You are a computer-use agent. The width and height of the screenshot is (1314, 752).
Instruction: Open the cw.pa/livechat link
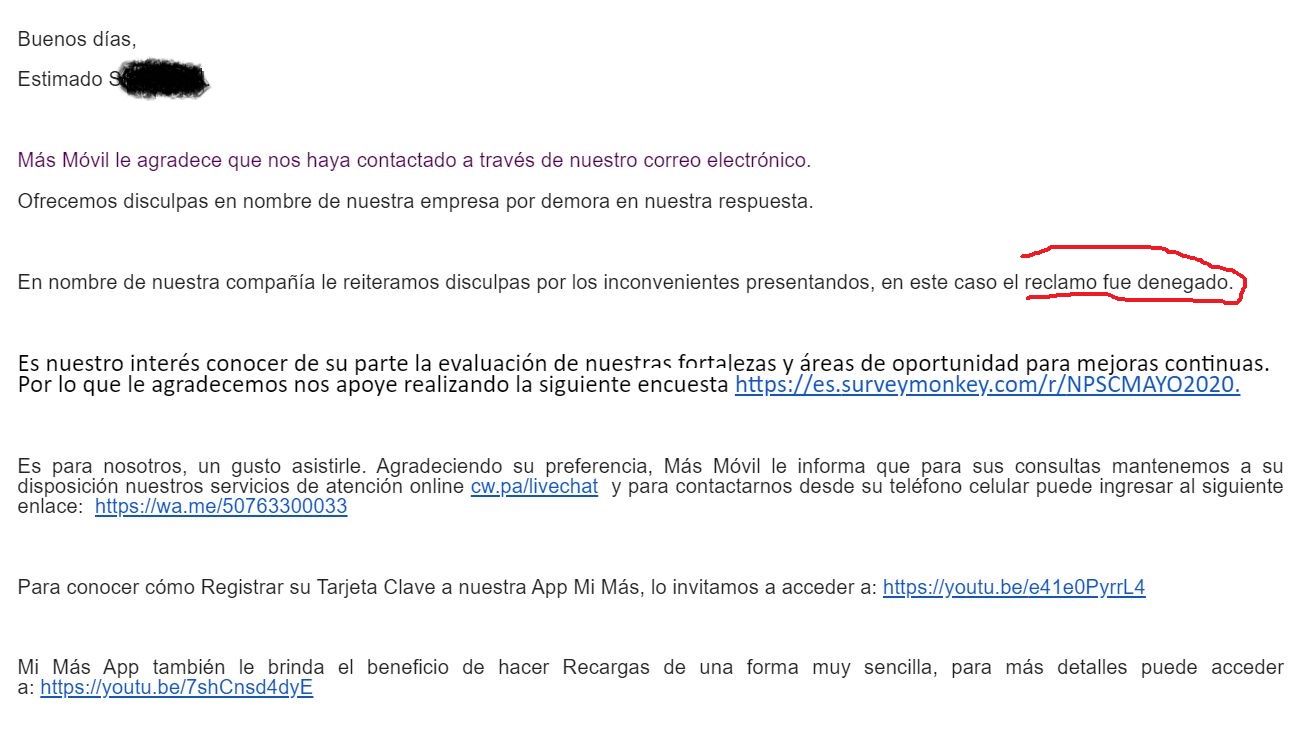[x=534, y=487]
